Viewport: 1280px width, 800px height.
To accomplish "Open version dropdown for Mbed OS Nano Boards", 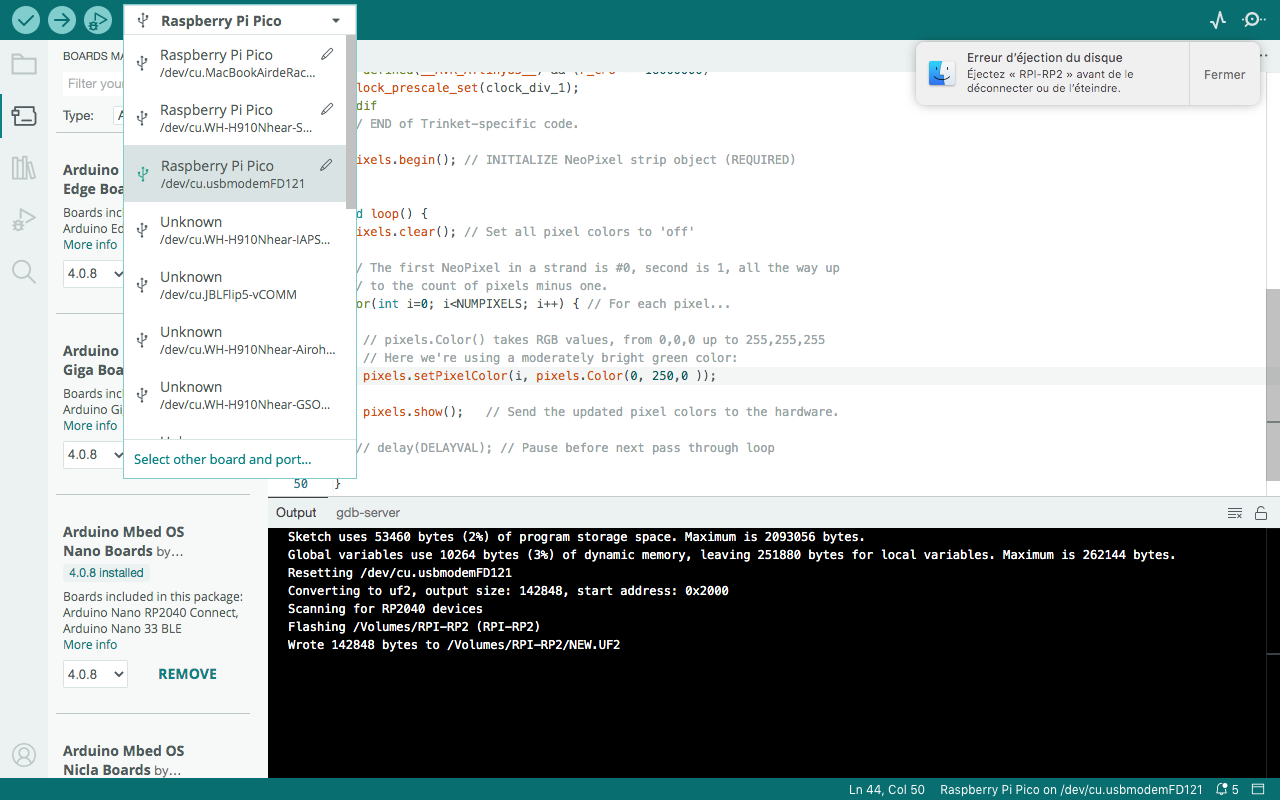I will [x=95, y=674].
